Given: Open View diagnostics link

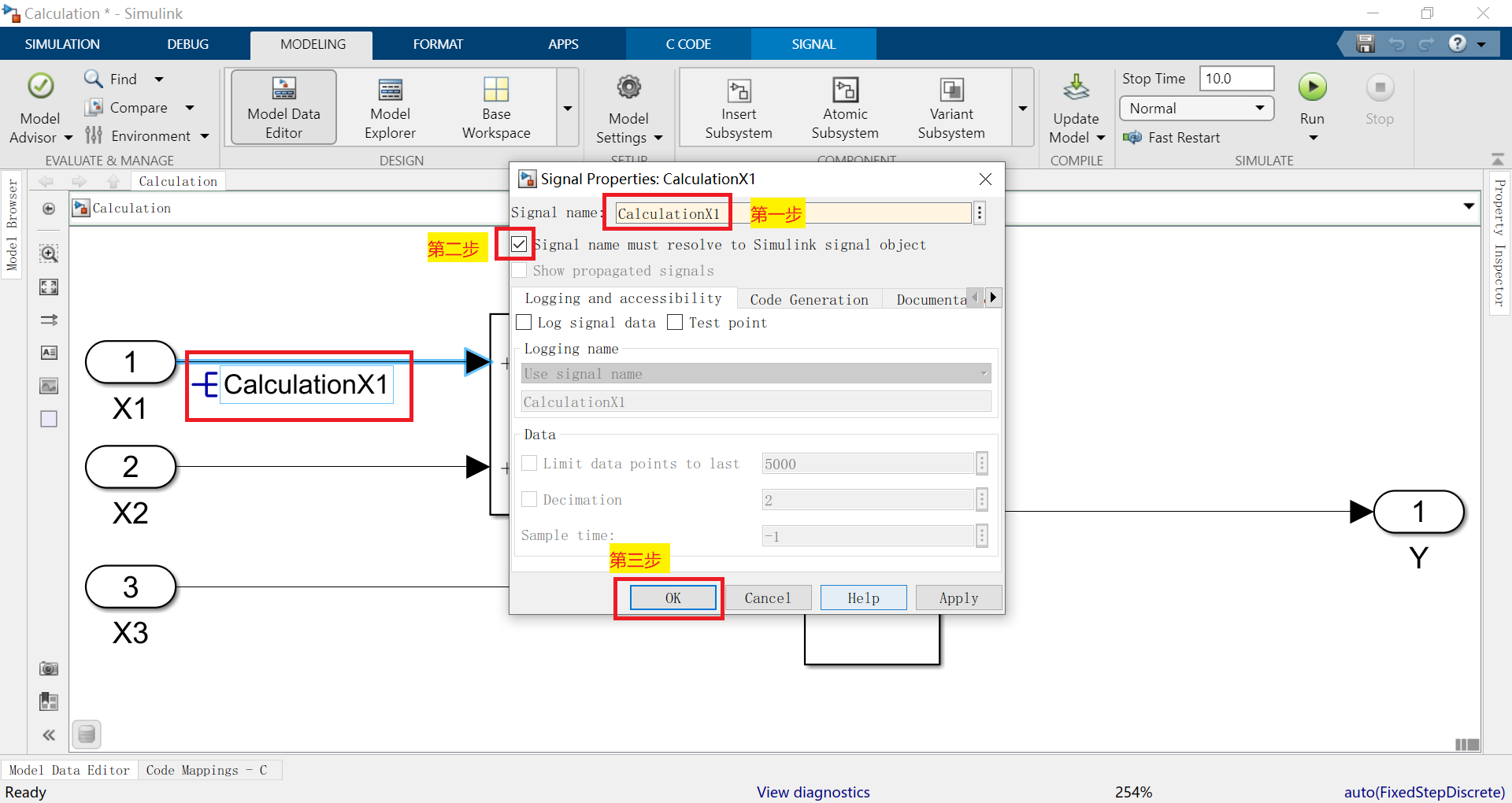Looking at the screenshot, I should point(813,792).
